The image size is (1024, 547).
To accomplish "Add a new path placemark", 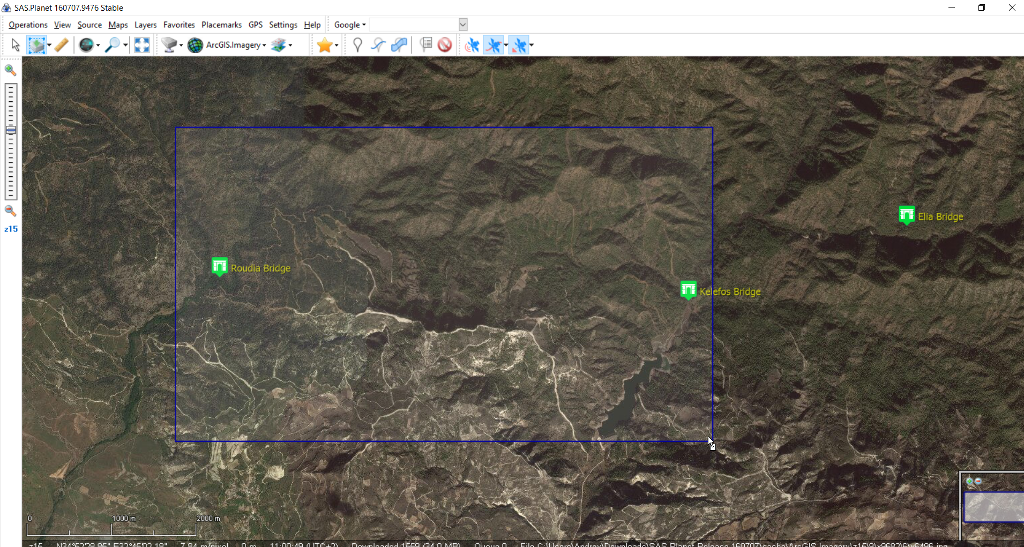I will (x=378, y=45).
